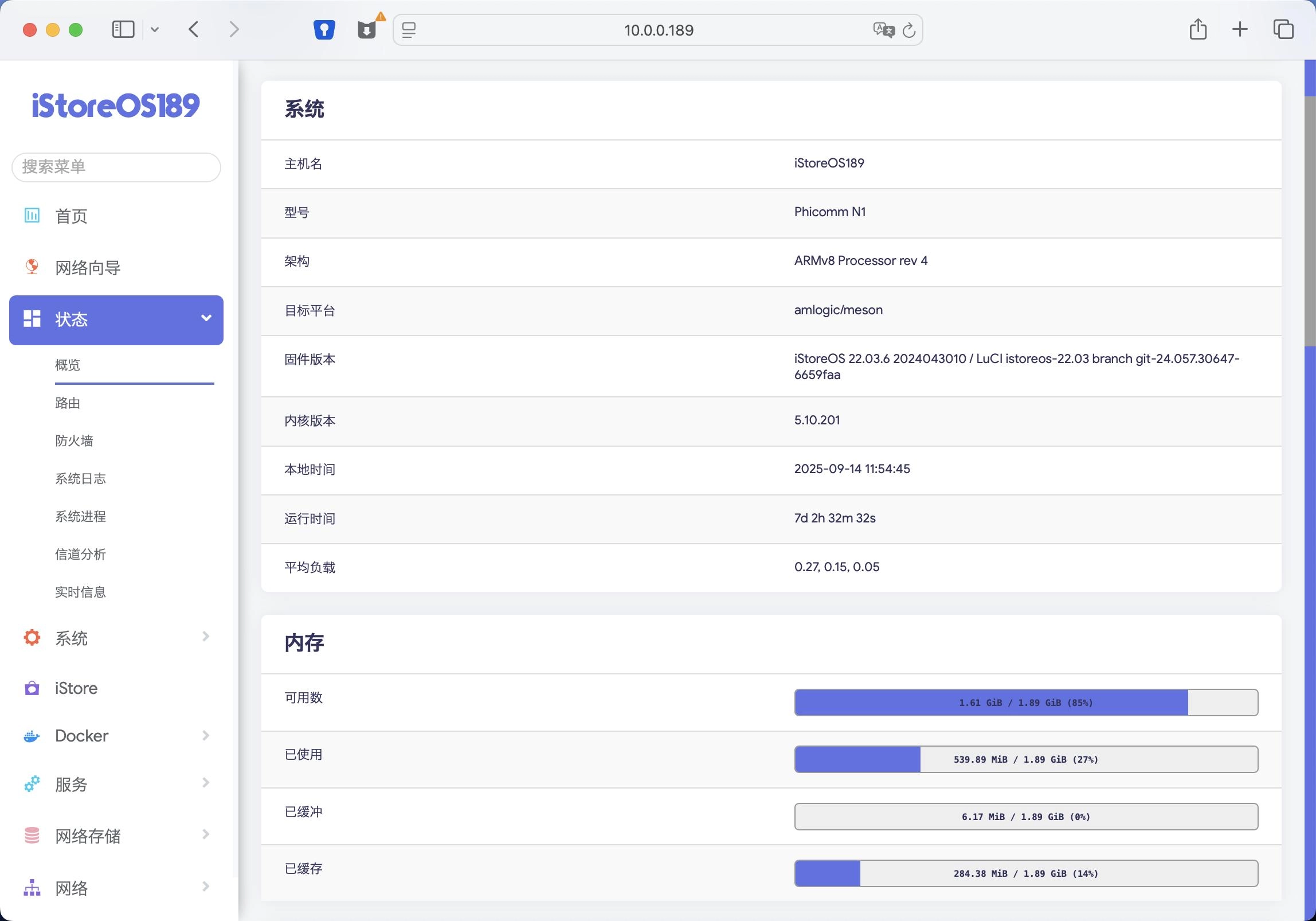Viewport: 1316px width, 921px height.
Task: Click the 网络存储 database icon
Action: pyautogui.click(x=32, y=836)
